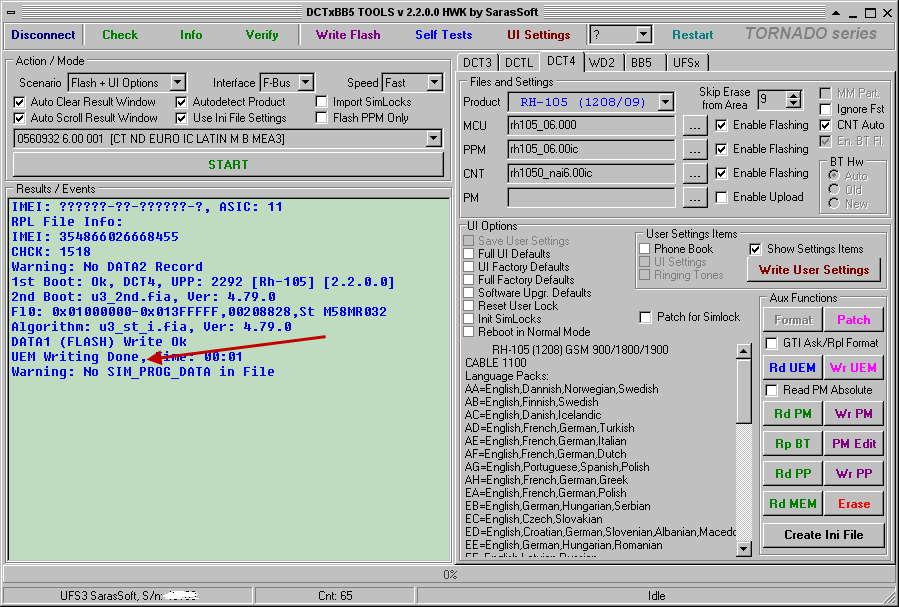The width and height of the screenshot is (899, 607).
Task: Enable Reset User Lock checkbox
Action: pyautogui.click(x=469, y=306)
